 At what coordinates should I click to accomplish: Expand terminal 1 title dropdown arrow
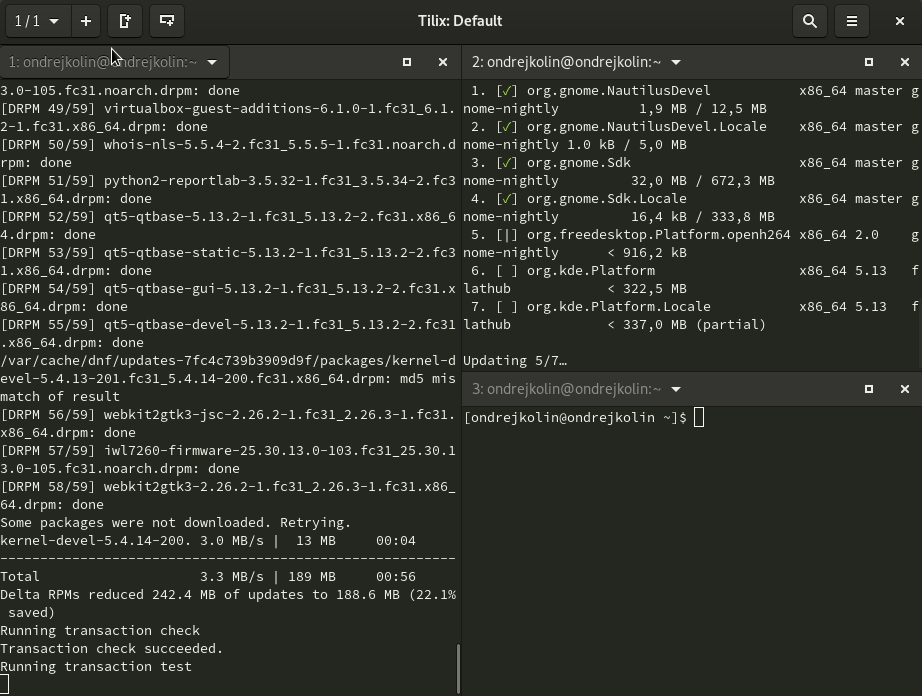click(x=211, y=62)
